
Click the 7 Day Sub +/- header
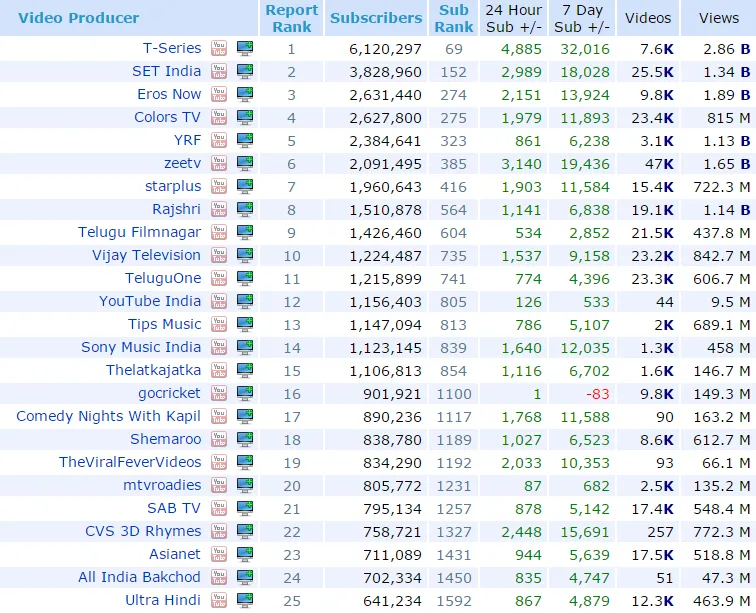(582, 18)
